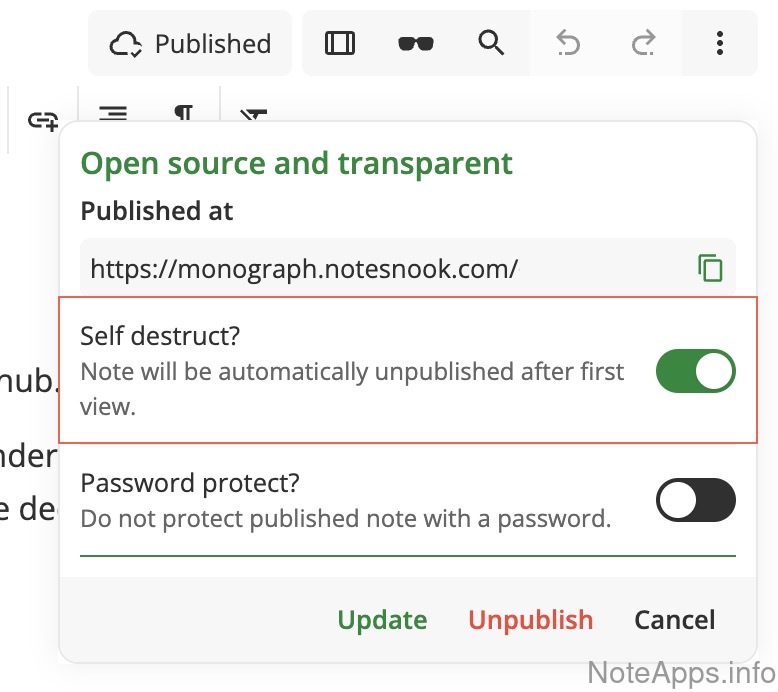The width and height of the screenshot is (778, 692).
Task: Enable reading mode with the sunglasses icon
Action: [415, 43]
